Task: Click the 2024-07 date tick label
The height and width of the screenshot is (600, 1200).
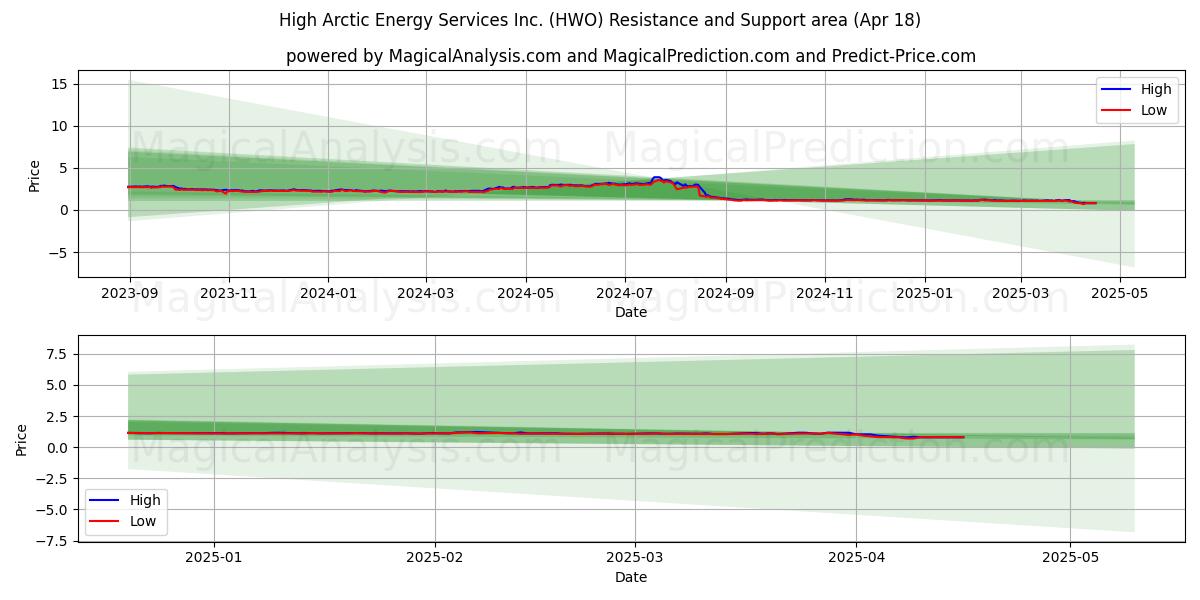Action: click(625, 294)
